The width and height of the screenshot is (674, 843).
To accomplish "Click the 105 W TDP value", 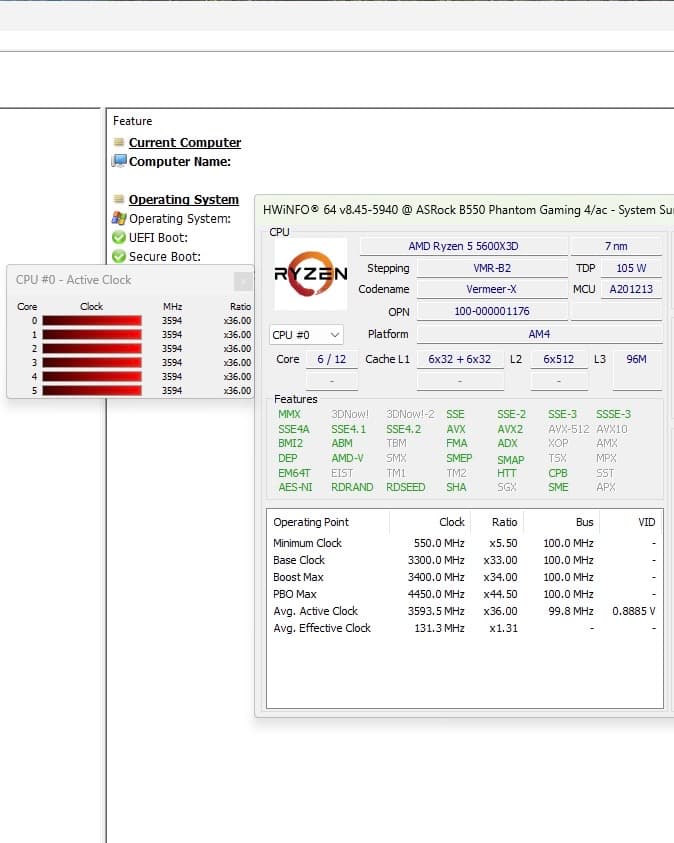I will pos(631,268).
